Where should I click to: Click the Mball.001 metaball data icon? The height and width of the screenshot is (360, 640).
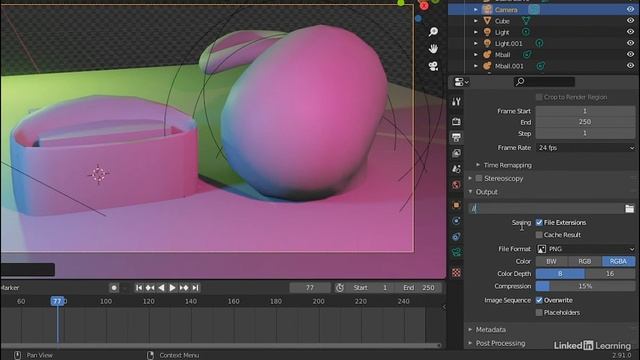pyautogui.click(x=541, y=66)
